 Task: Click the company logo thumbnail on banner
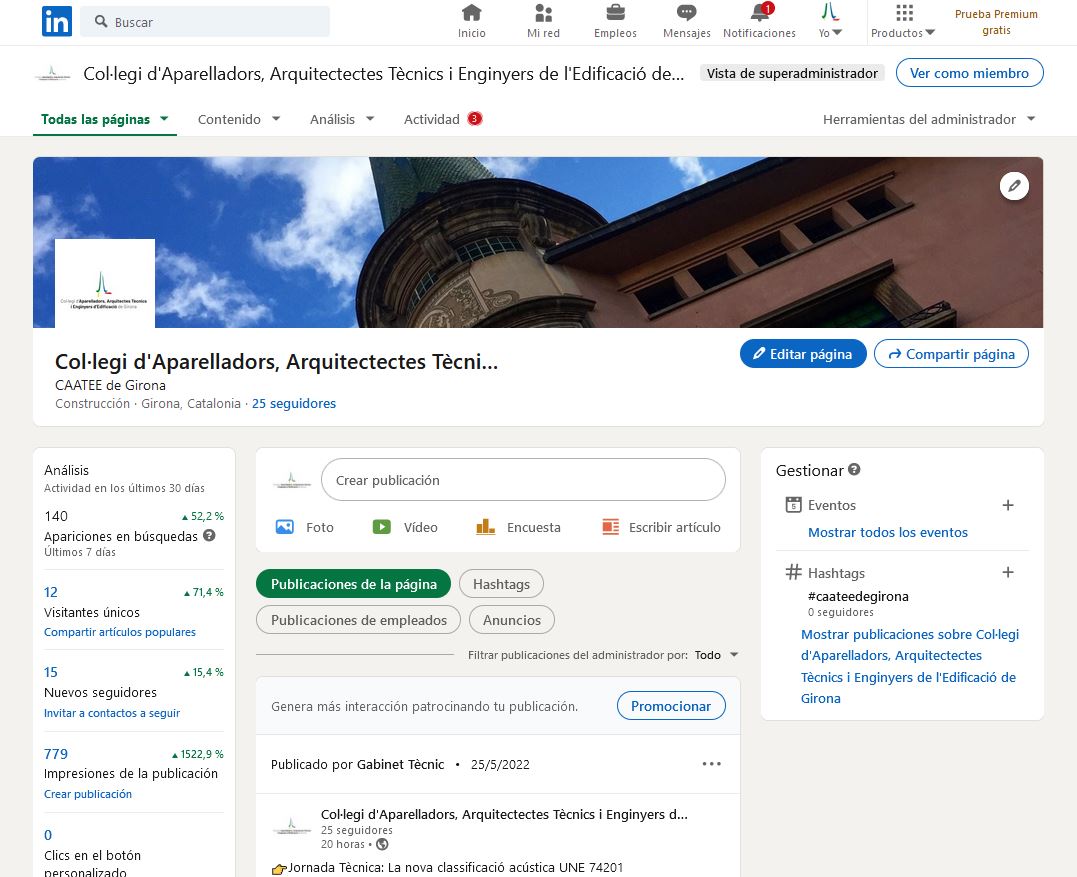tap(105, 283)
